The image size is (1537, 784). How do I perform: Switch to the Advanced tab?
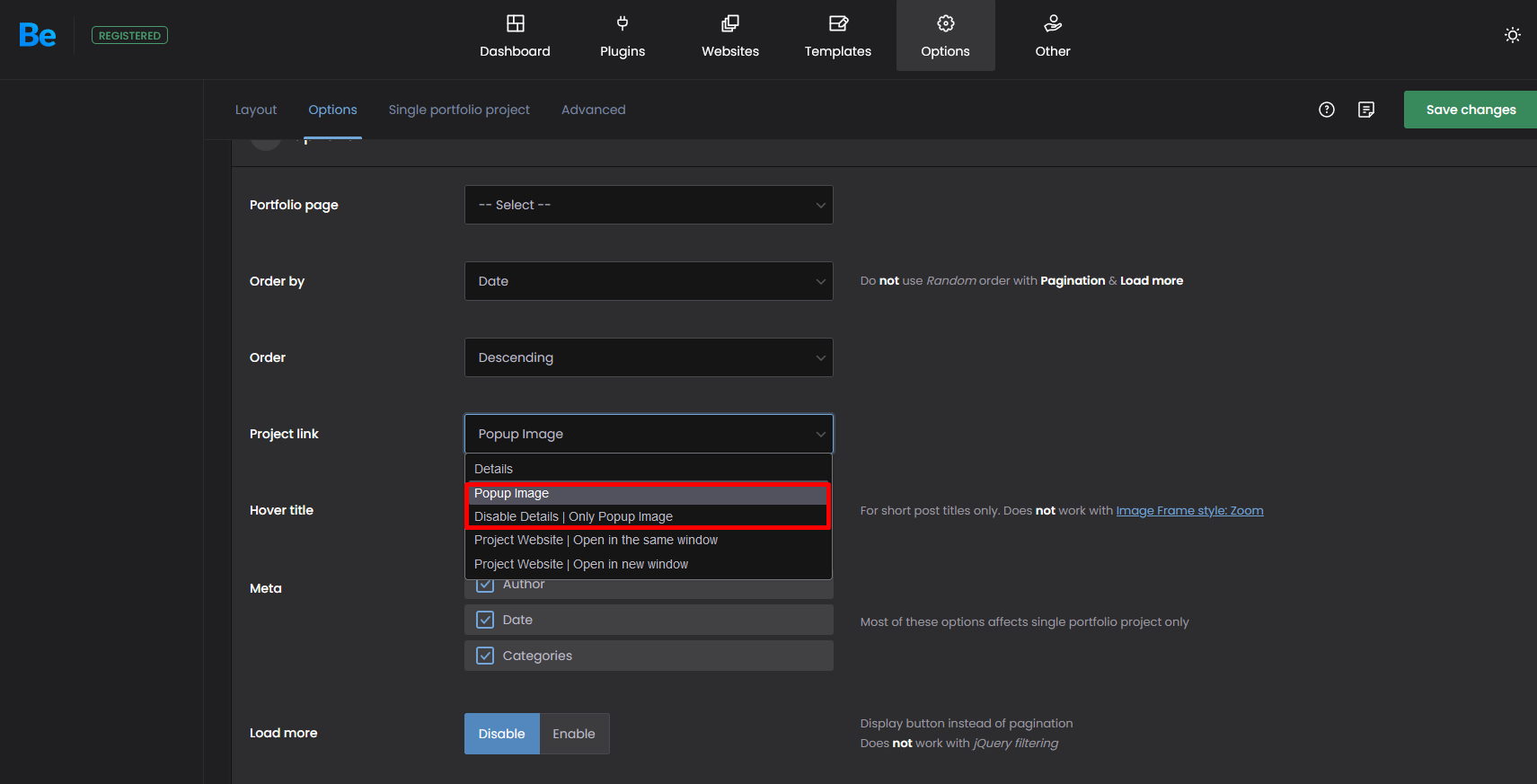(x=594, y=110)
